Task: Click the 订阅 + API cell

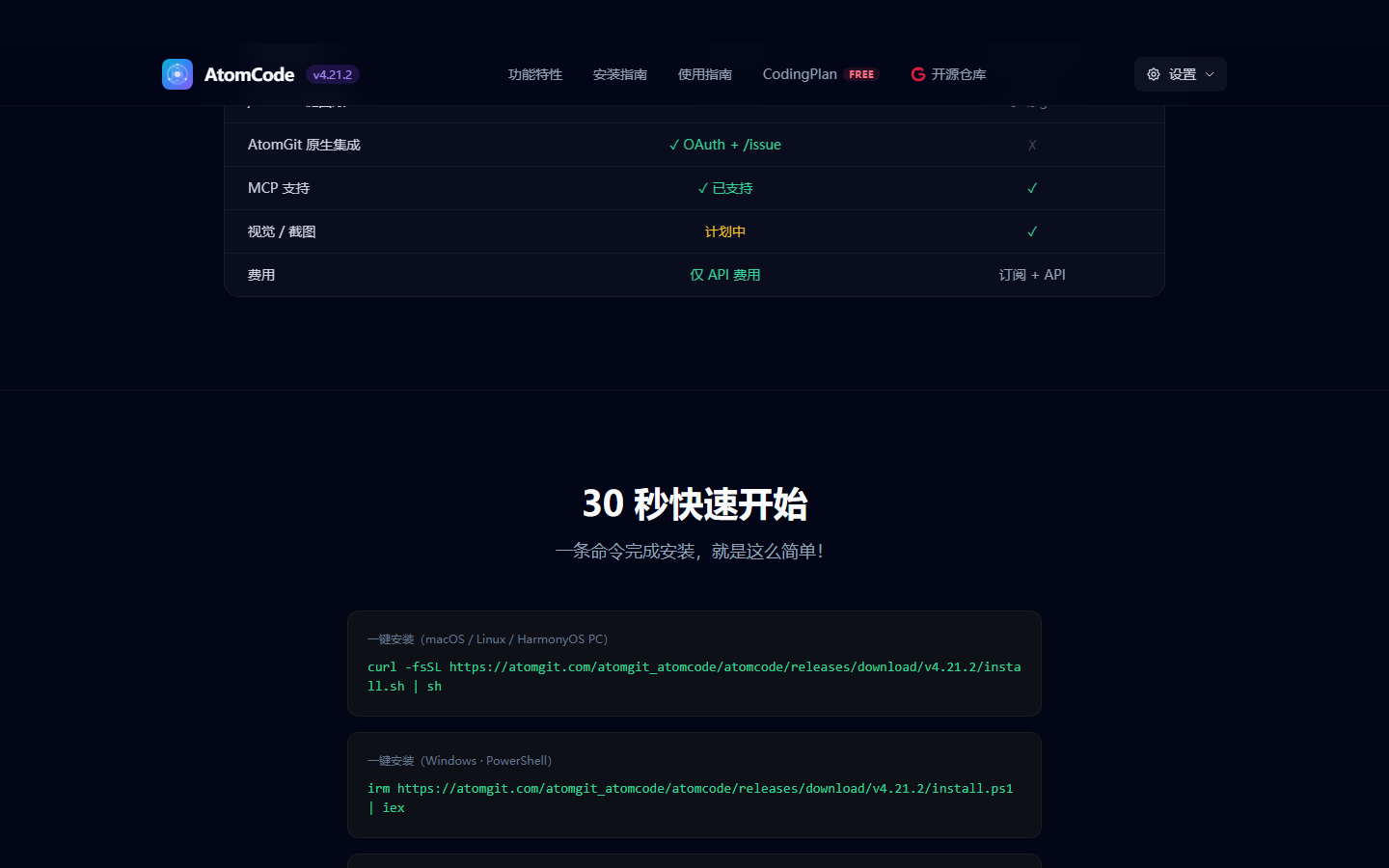Action: [x=1032, y=275]
